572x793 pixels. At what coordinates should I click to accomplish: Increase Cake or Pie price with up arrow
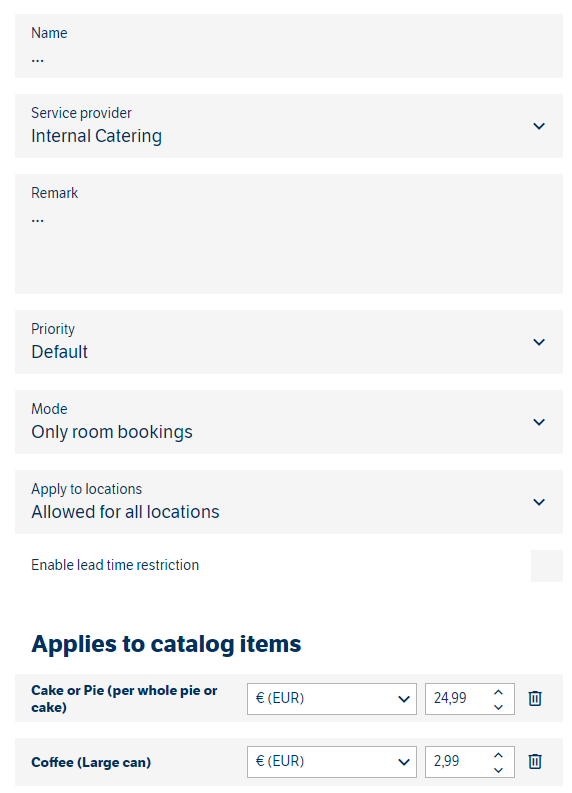click(498, 692)
